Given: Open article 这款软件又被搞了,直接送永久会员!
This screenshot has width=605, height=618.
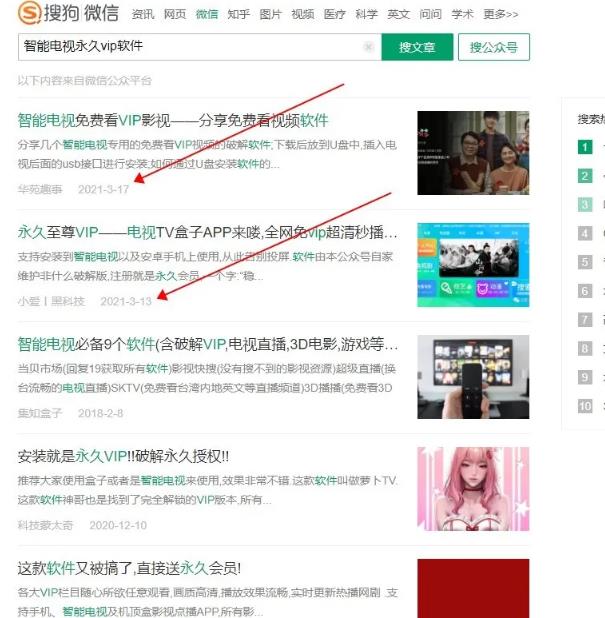Looking at the screenshot, I should pos(129,568).
